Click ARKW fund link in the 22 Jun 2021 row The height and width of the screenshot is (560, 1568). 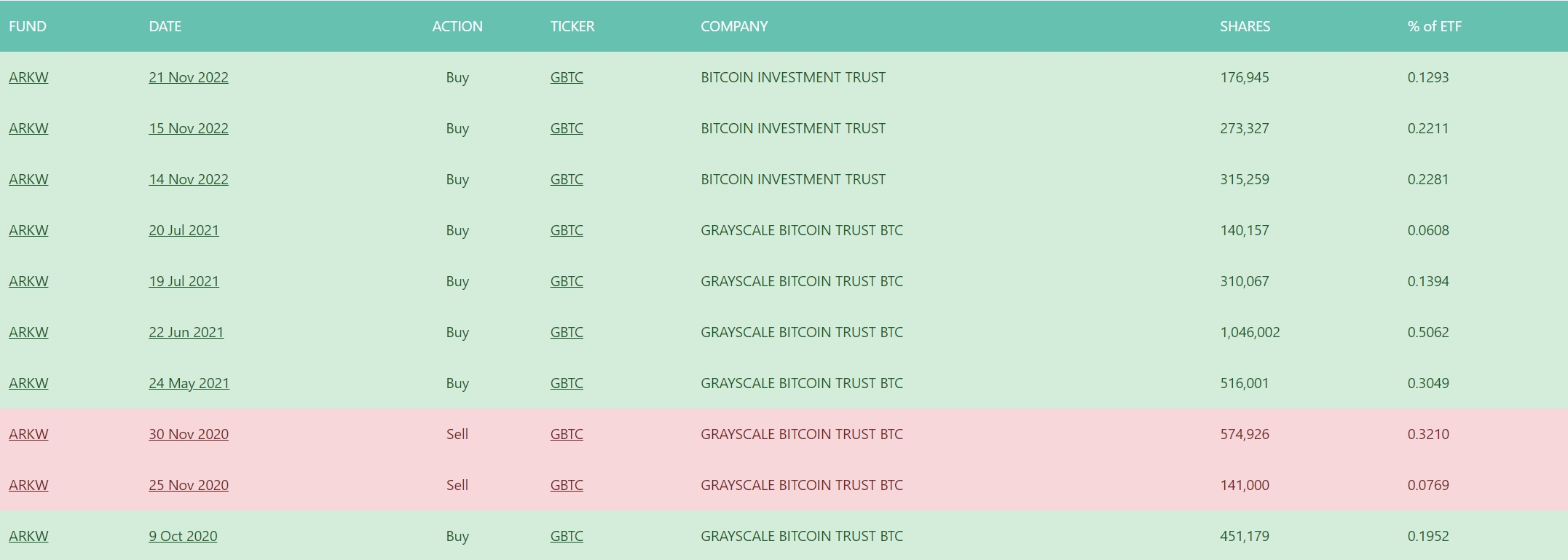point(28,332)
